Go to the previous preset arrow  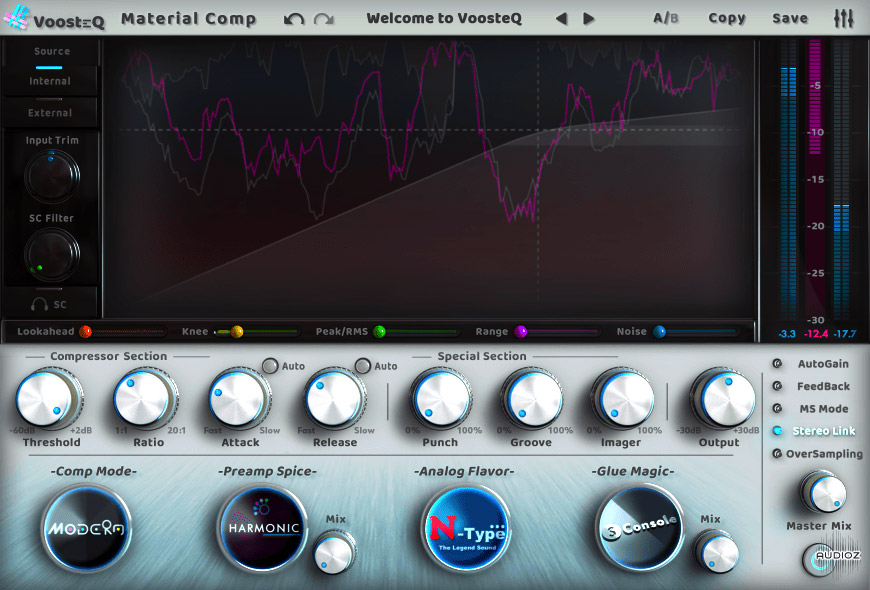tap(562, 19)
